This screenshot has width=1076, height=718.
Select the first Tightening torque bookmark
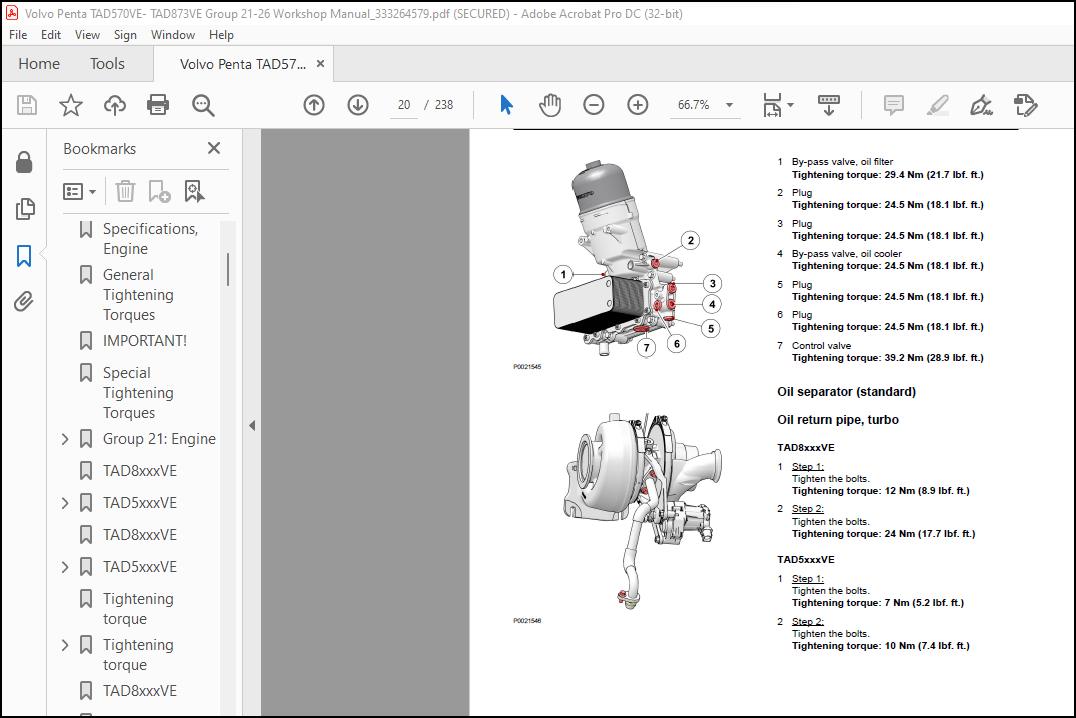tap(138, 609)
